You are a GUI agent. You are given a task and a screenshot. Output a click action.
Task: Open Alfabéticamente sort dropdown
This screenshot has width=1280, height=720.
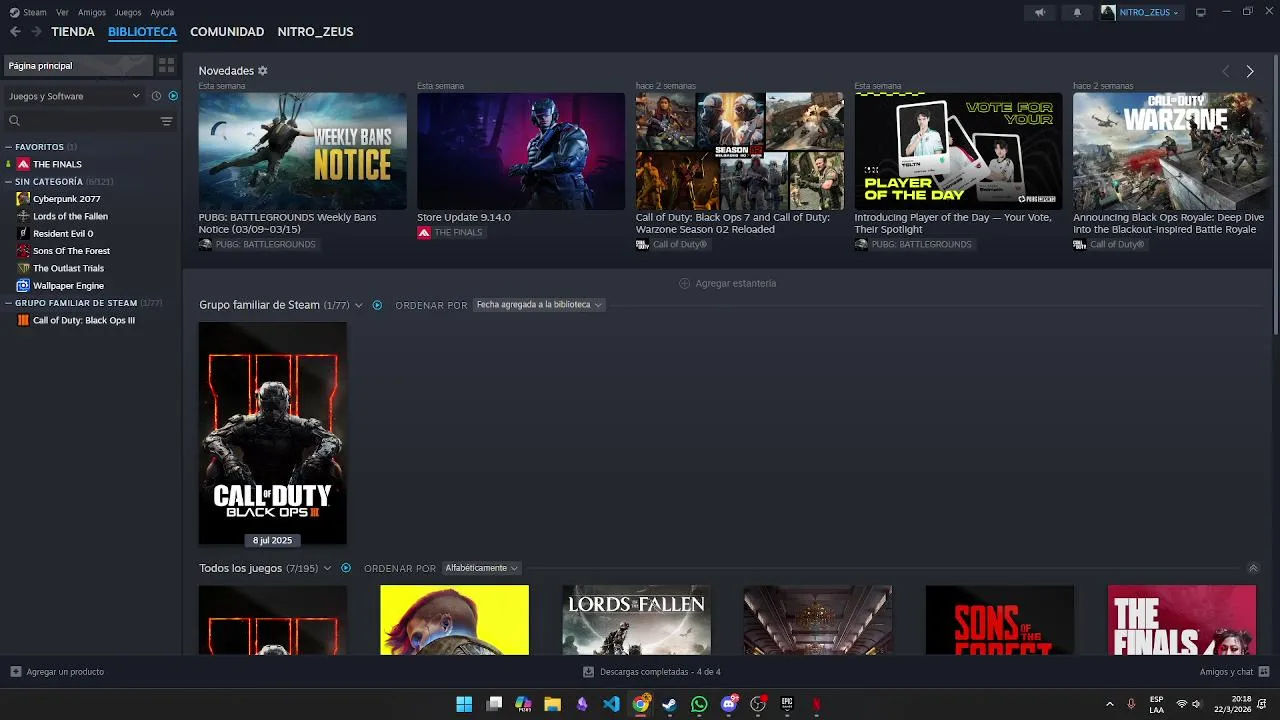pyautogui.click(x=482, y=568)
